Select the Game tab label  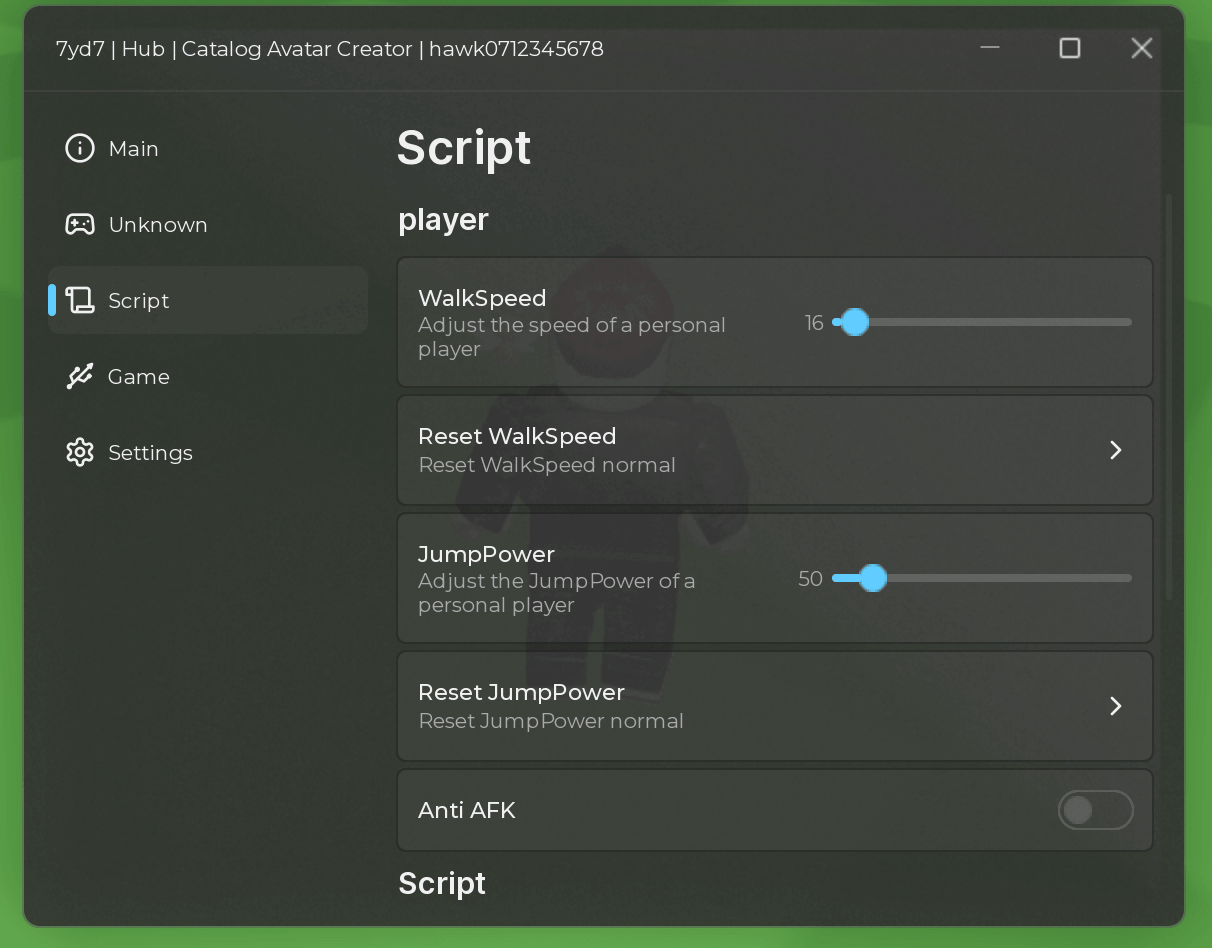139,377
